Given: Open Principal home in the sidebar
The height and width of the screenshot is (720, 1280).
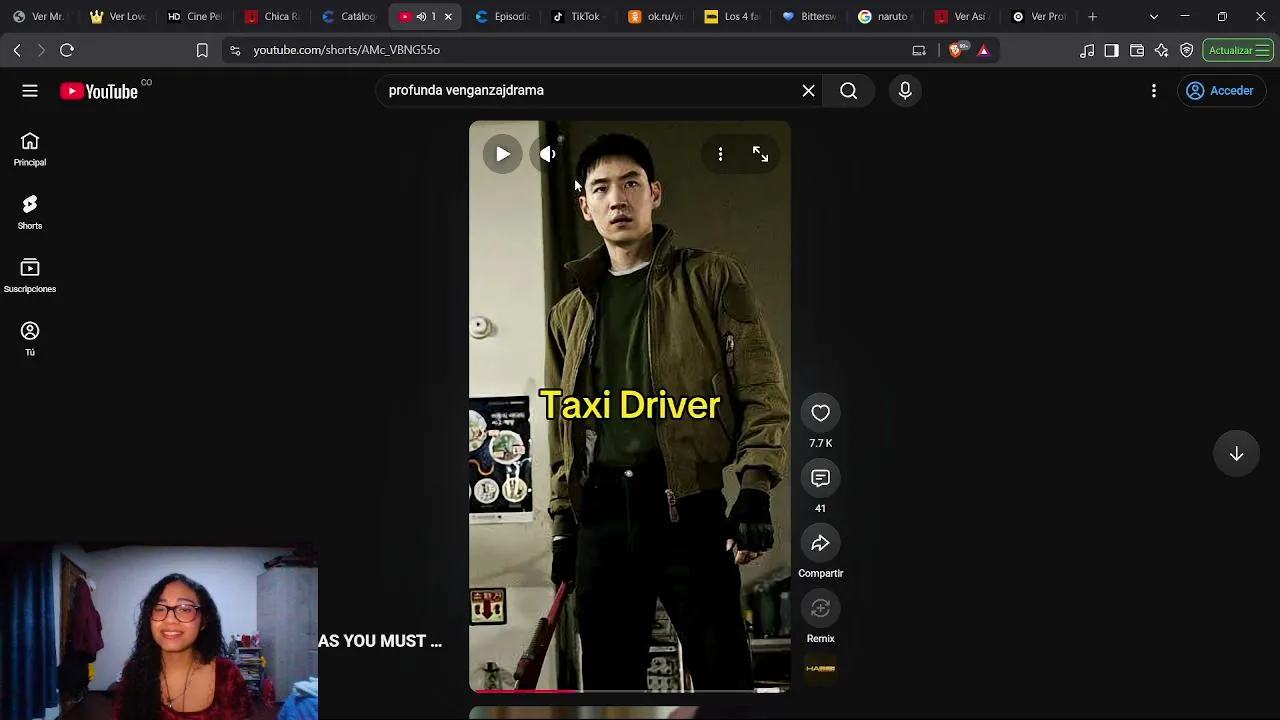Looking at the screenshot, I should pos(30,149).
